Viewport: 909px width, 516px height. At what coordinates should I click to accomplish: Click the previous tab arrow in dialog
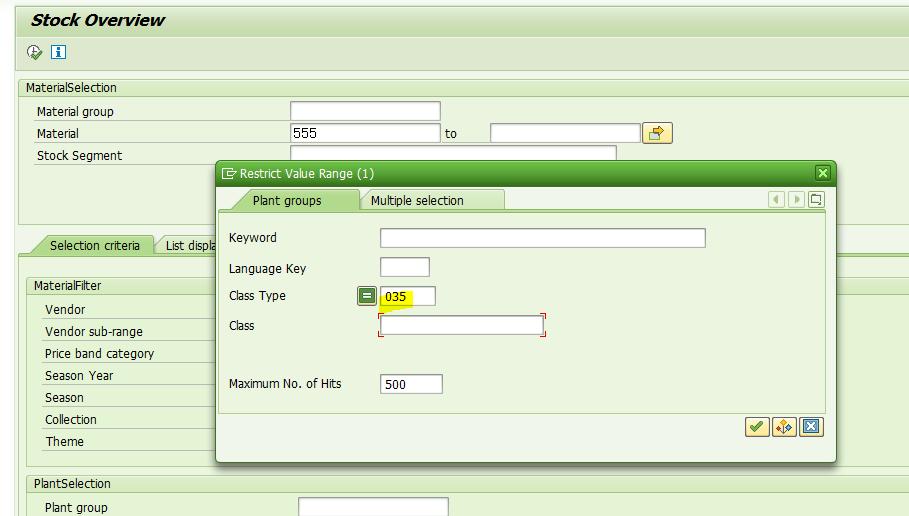(x=776, y=199)
